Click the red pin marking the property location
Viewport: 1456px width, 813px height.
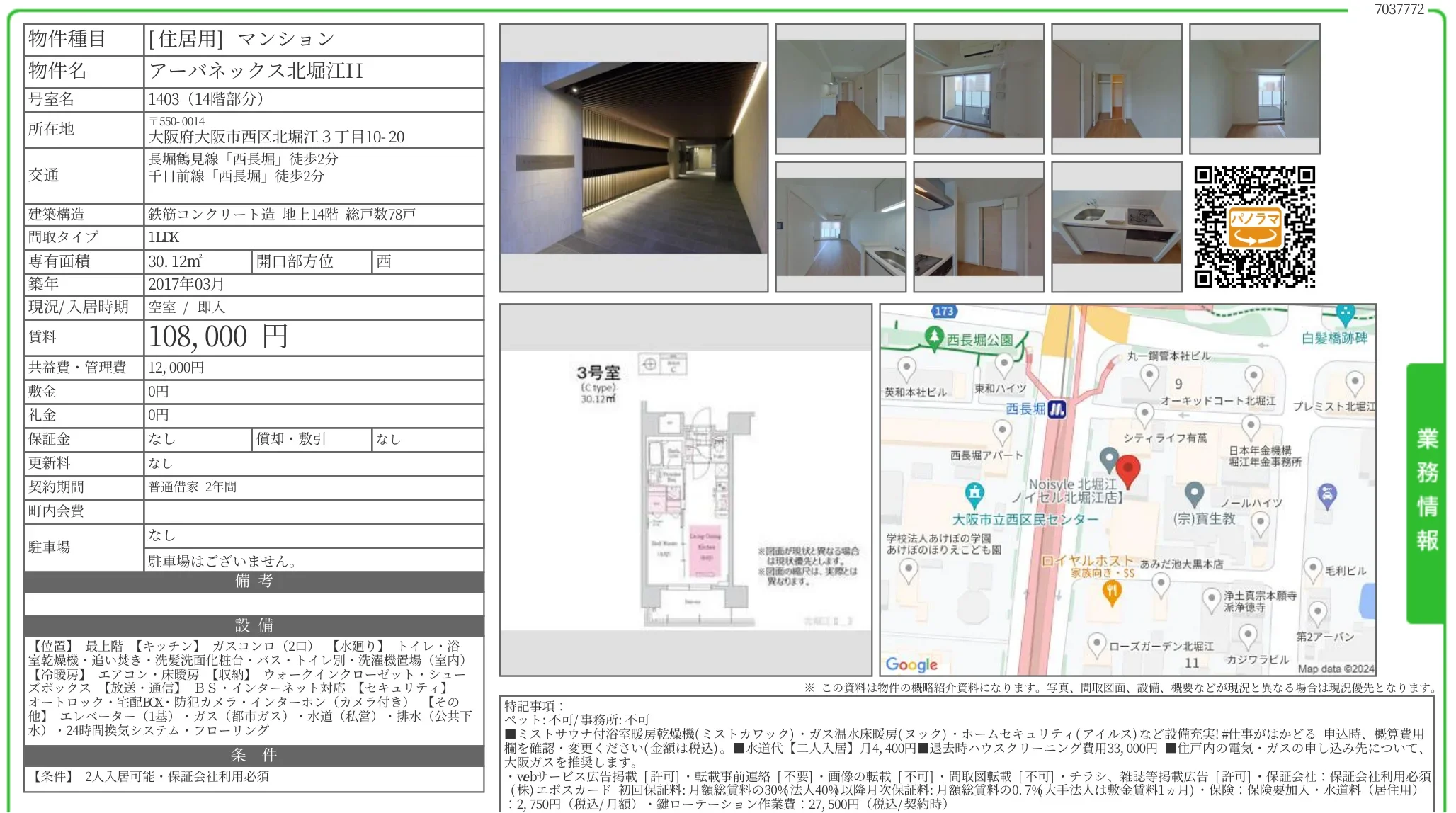click(x=1130, y=467)
